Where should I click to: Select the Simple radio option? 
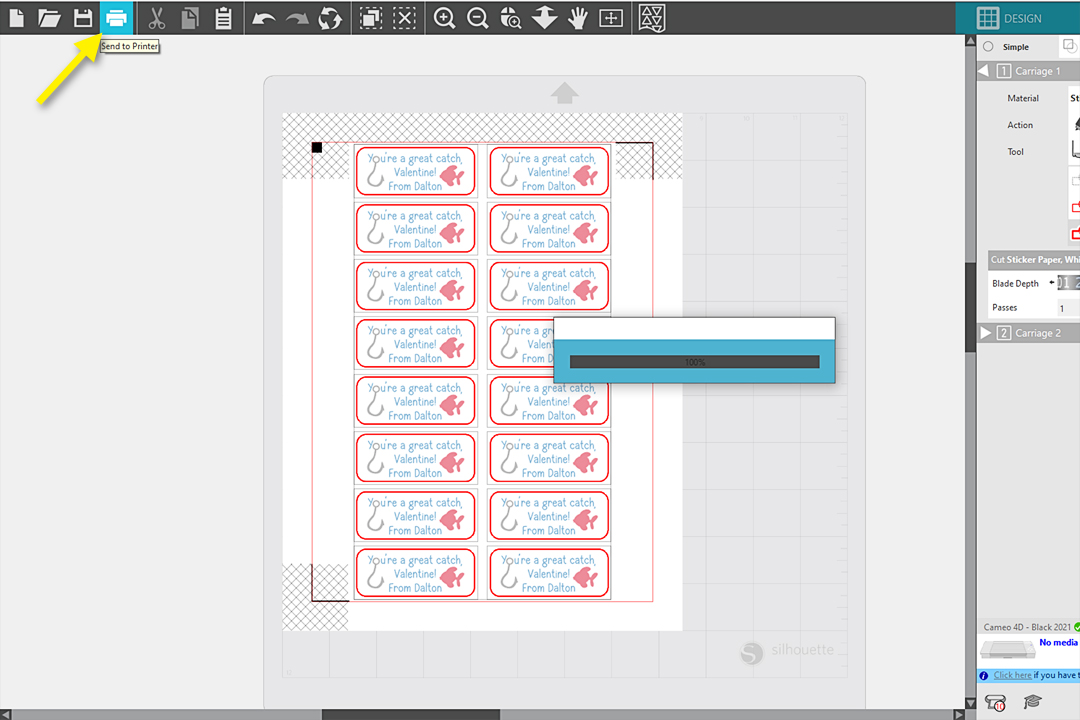coord(988,47)
